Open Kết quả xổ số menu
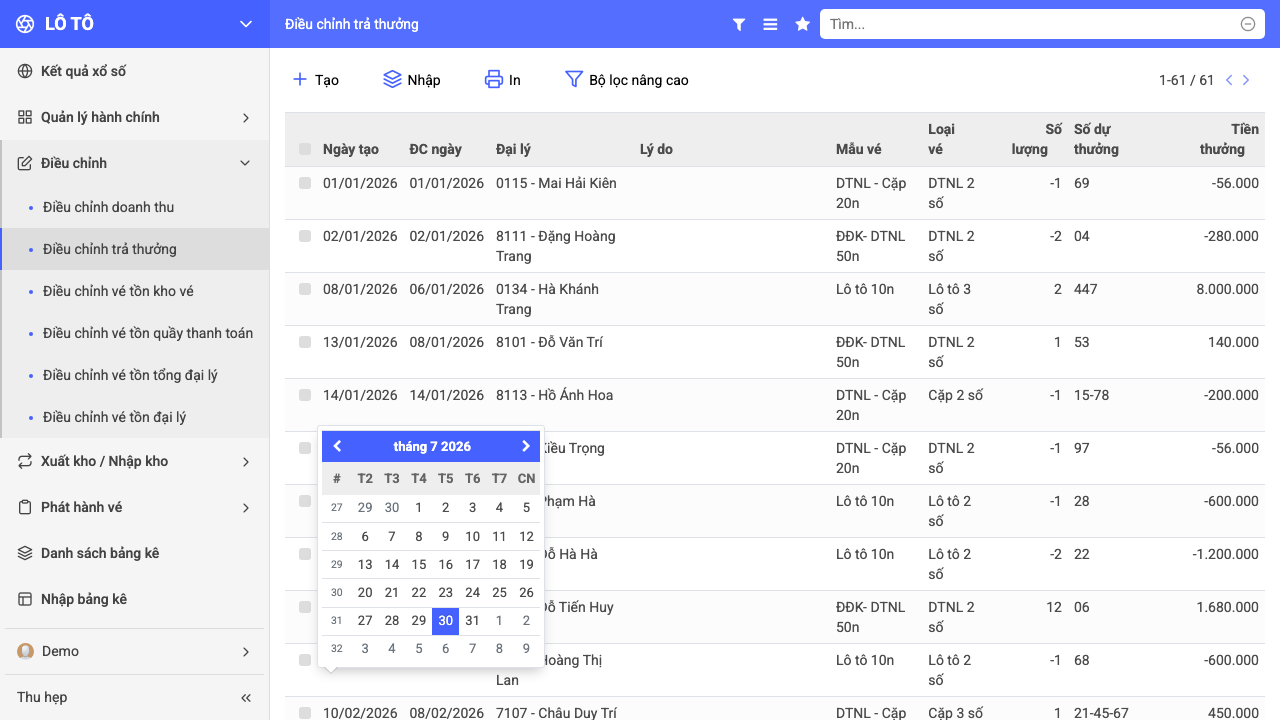1280x720 pixels. tap(134, 71)
